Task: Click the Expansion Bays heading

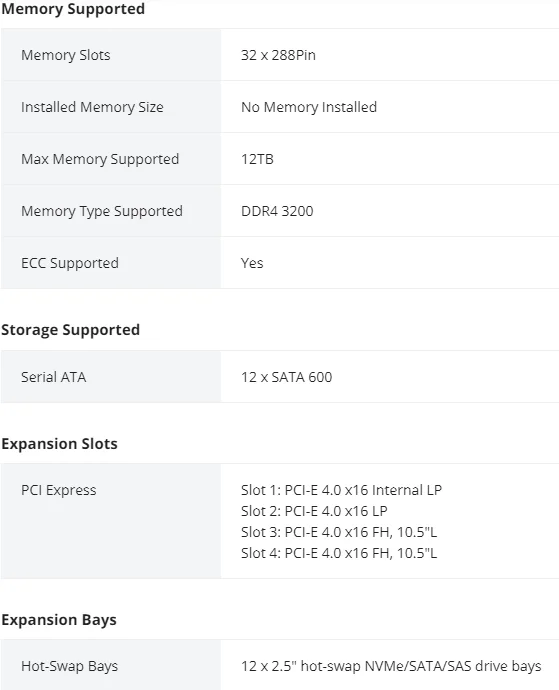Action: [x=59, y=620]
